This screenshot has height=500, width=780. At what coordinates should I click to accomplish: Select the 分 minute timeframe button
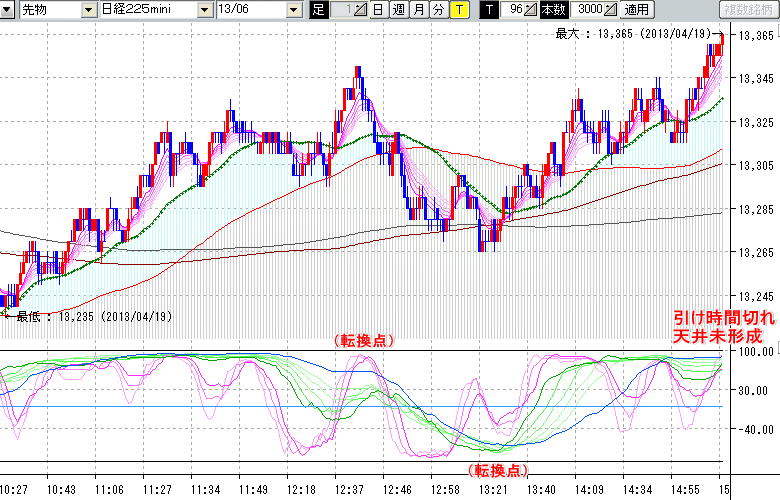[438, 10]
